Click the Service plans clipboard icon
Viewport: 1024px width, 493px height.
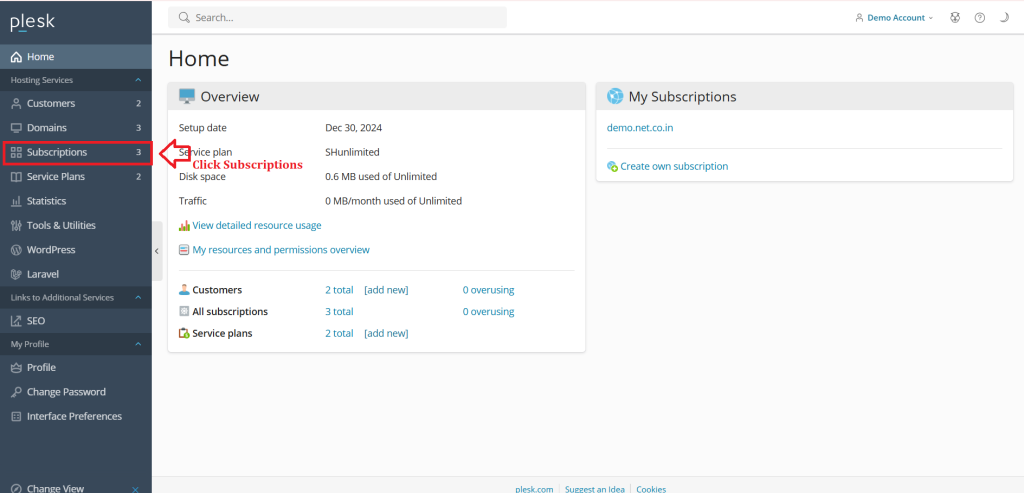tap(184, 333)
